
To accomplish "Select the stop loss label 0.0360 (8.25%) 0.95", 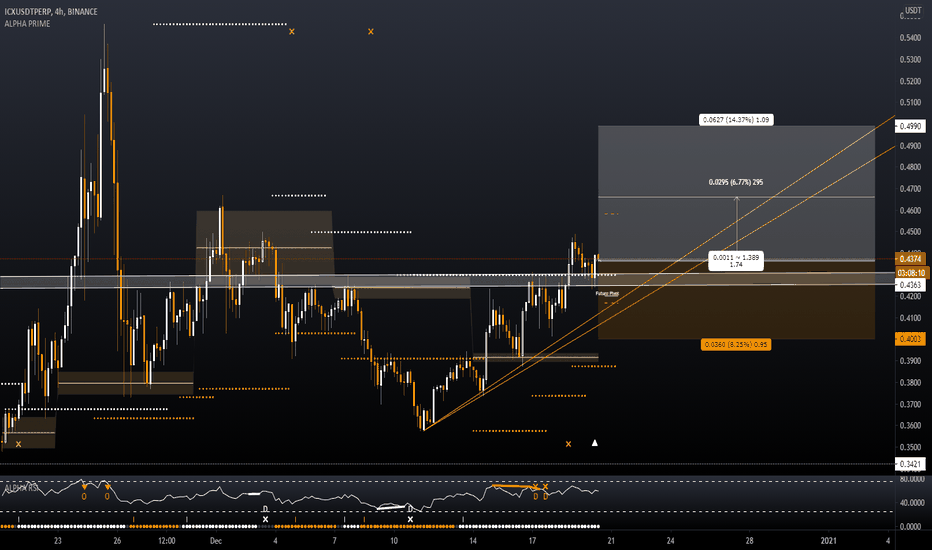I will click(x=736, y=344).
